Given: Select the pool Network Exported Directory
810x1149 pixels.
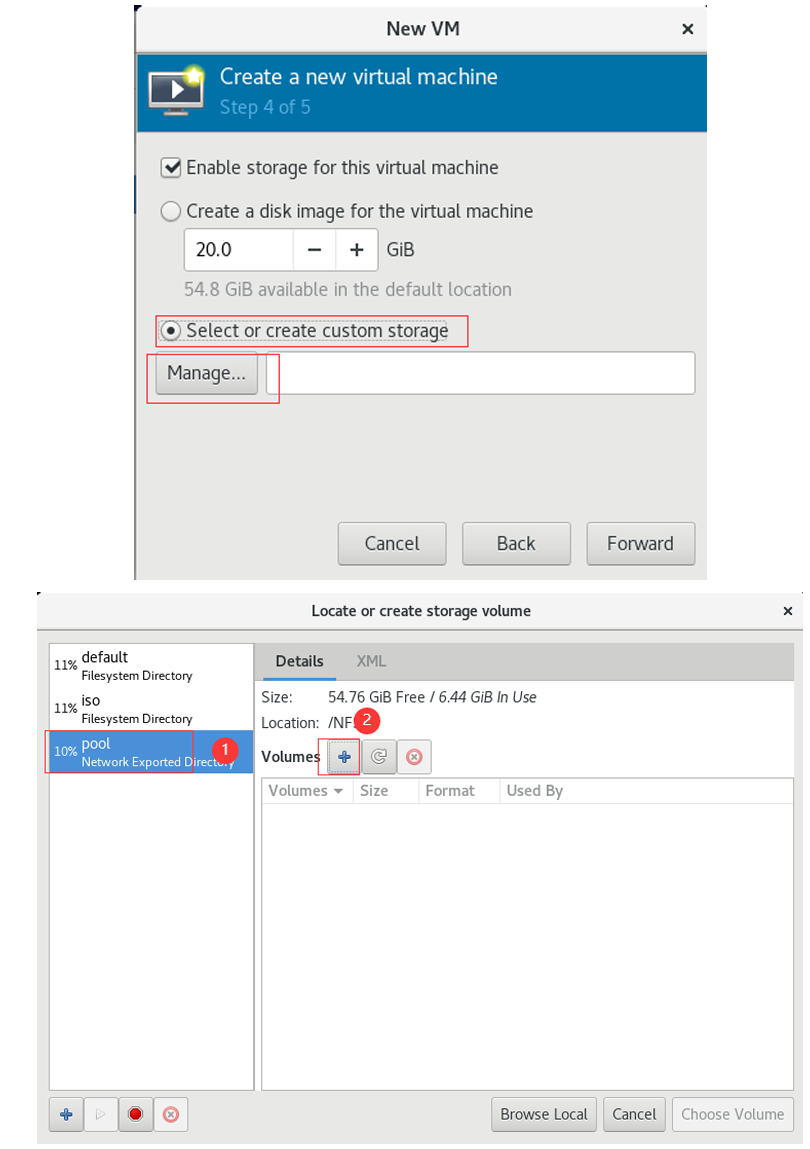Looking at the screenshot, I should (151, 752).
